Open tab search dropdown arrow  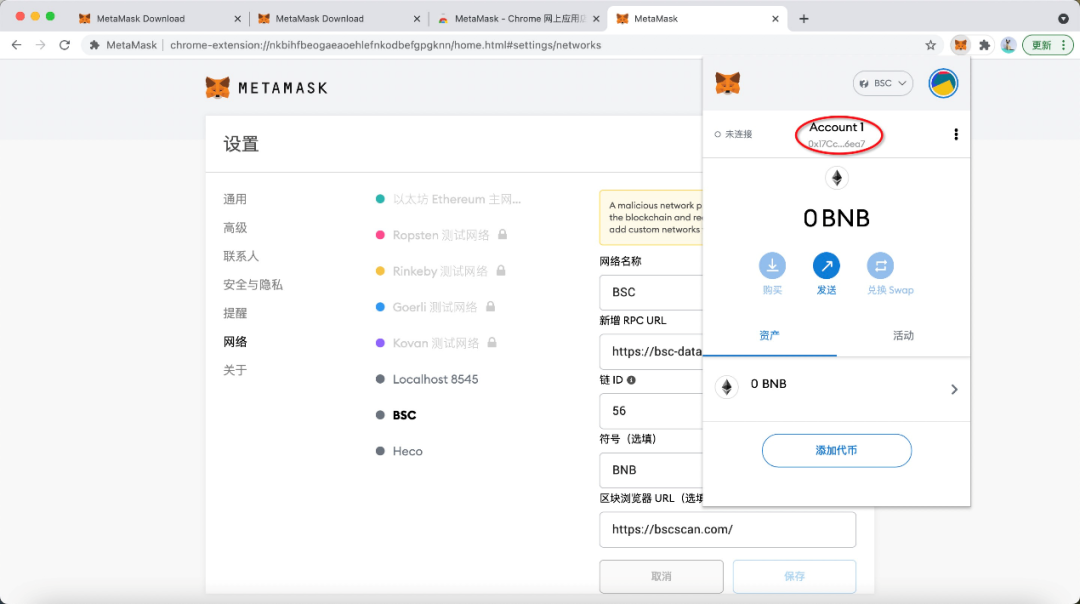(x=1063, y=19)
